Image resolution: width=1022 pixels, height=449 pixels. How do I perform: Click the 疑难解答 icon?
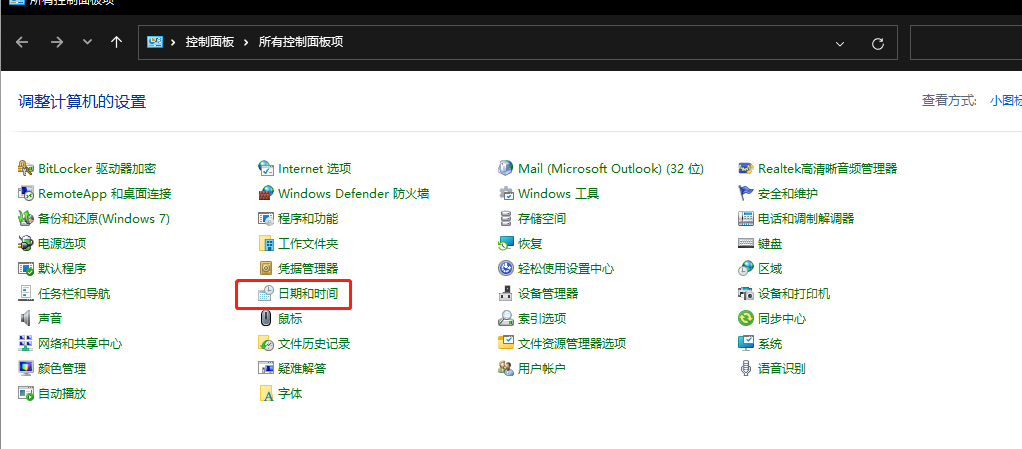[x=266, y=368]
